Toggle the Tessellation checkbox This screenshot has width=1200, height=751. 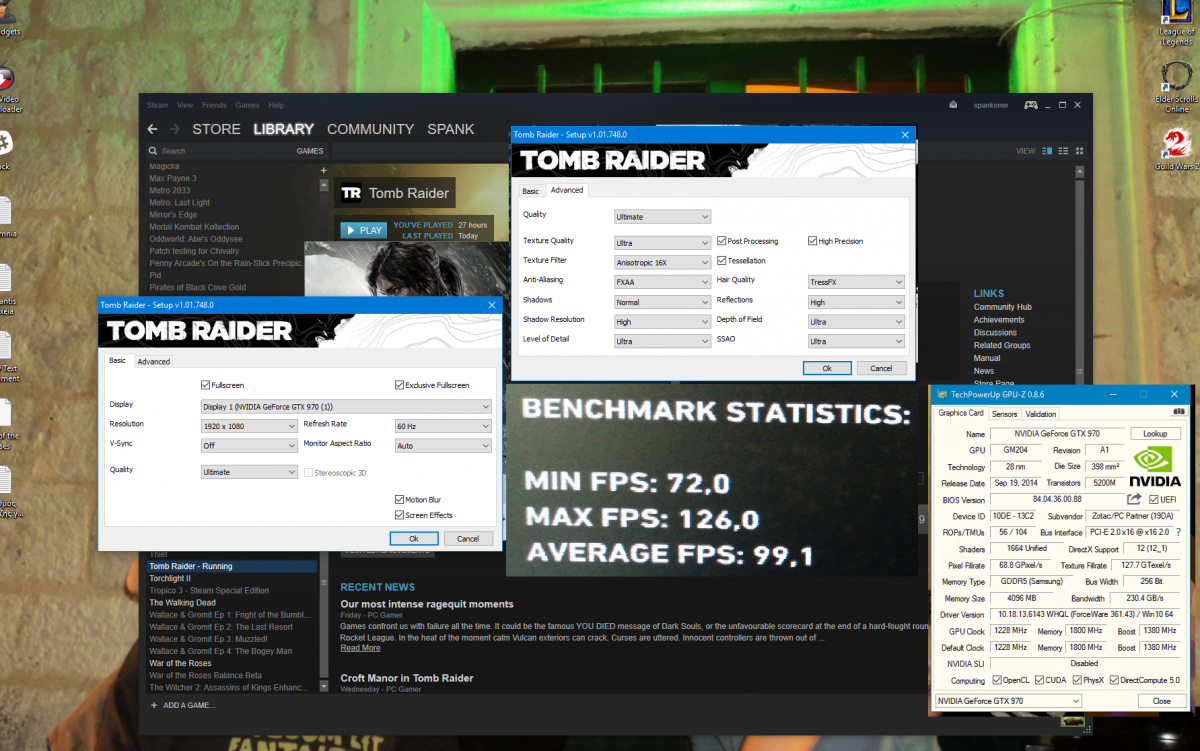pos(721,260)
